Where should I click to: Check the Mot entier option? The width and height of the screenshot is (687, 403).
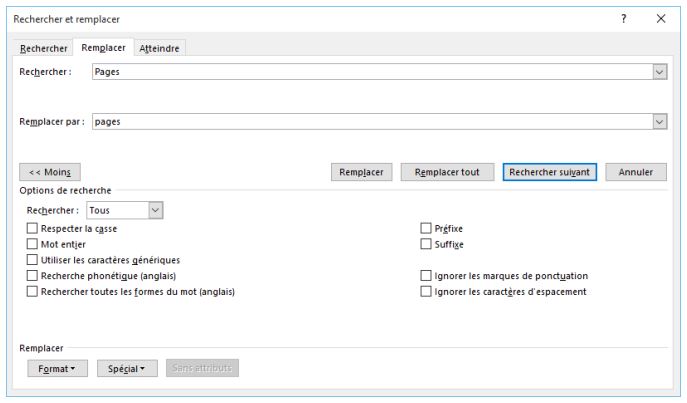[33, 244]
